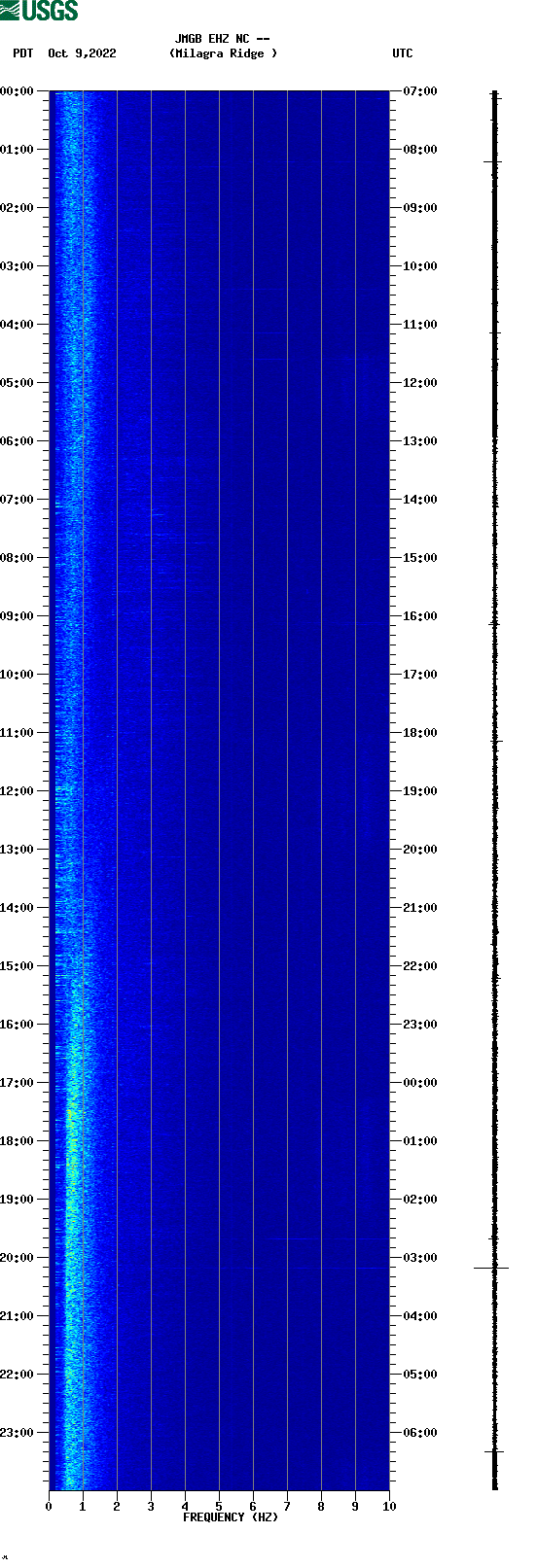Select the 03:00 label on PDT axis
The height and width of the screenshot is (1568, 537).
[x=18, y=266]
